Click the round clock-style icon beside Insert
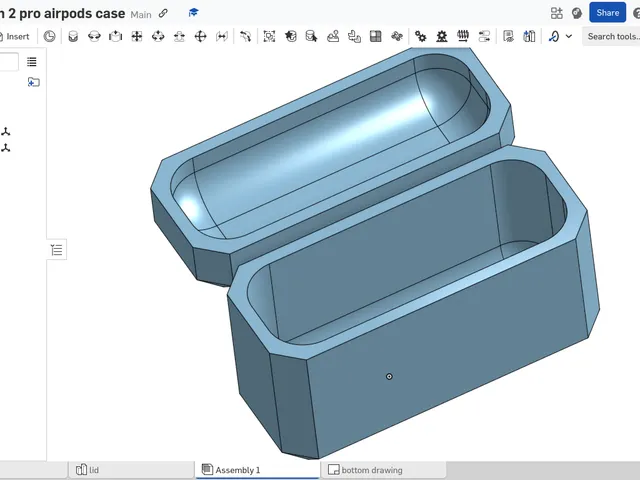 tap(49, 36)
